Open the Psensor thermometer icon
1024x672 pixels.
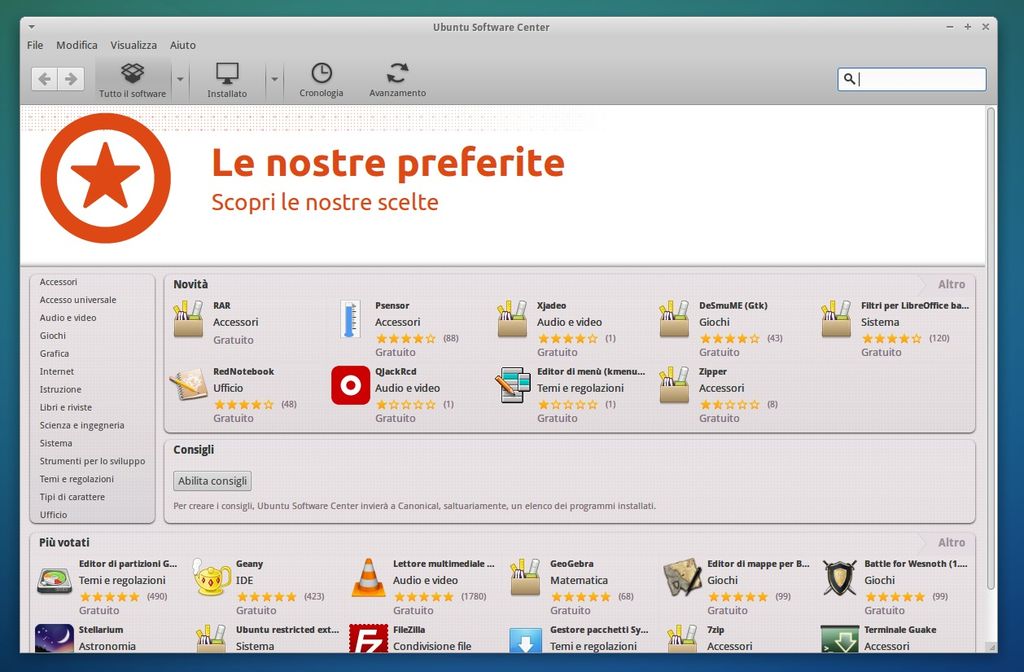[350, 319]
